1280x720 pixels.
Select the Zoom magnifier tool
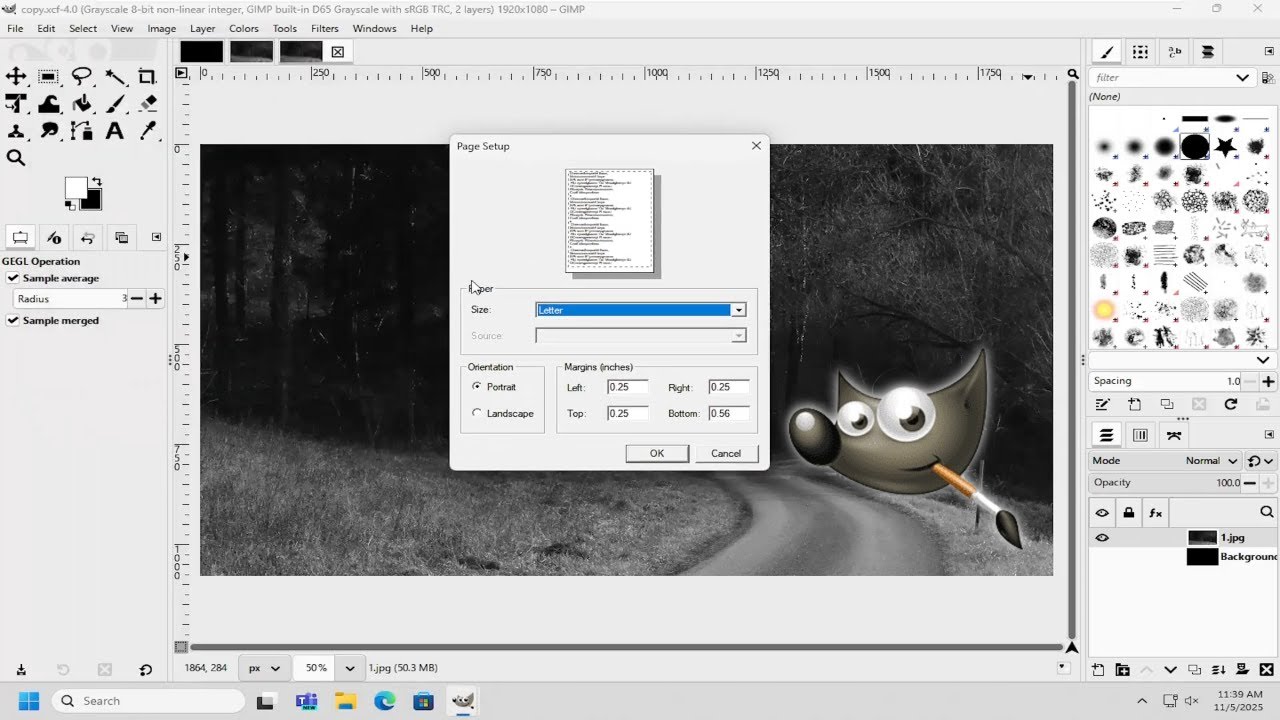16,157
